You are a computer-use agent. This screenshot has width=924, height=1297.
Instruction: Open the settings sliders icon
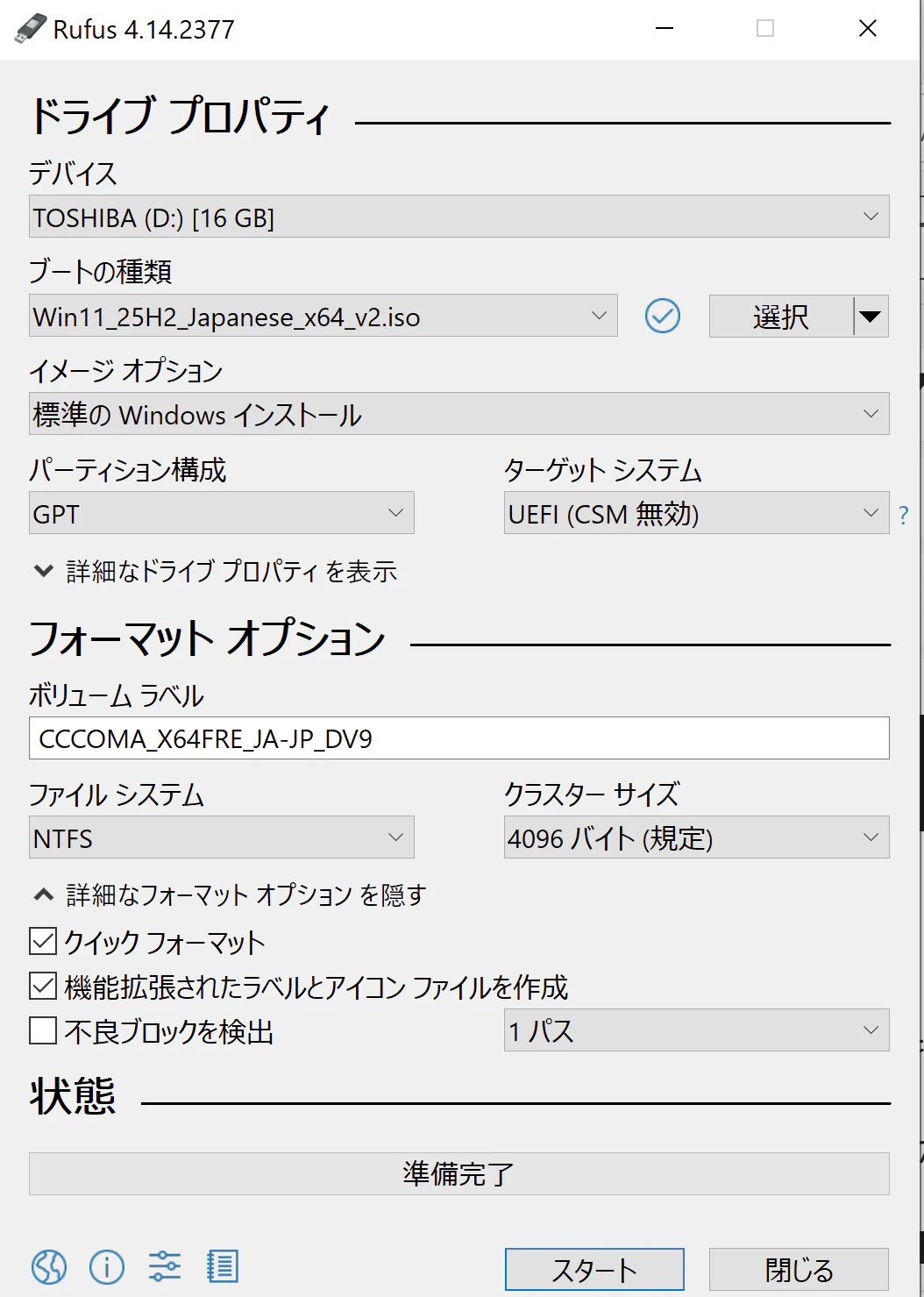(165, 1266)
